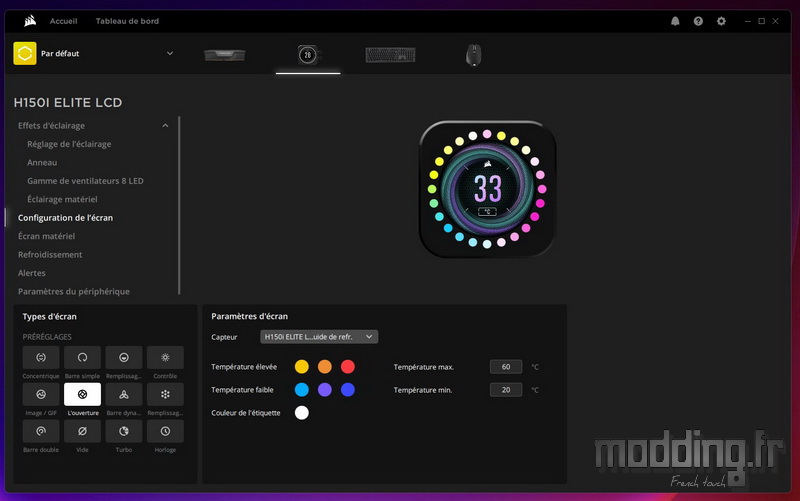The height and width of the screenshot is (501, 800).
Task: Open the Accueil tab
Action: pos(63,21)
